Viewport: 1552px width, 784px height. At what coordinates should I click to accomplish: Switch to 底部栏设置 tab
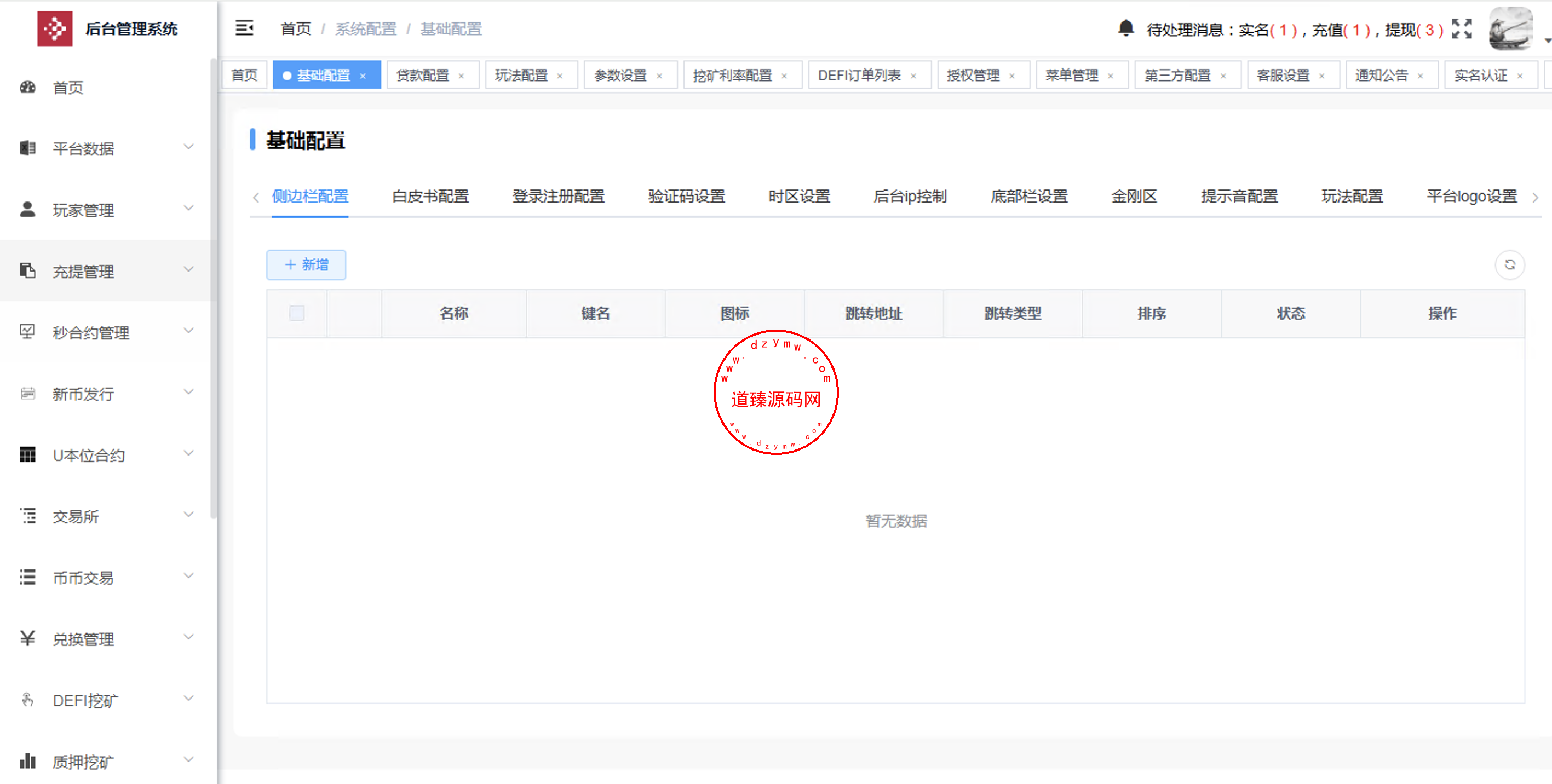click(x=1029, y=197)
